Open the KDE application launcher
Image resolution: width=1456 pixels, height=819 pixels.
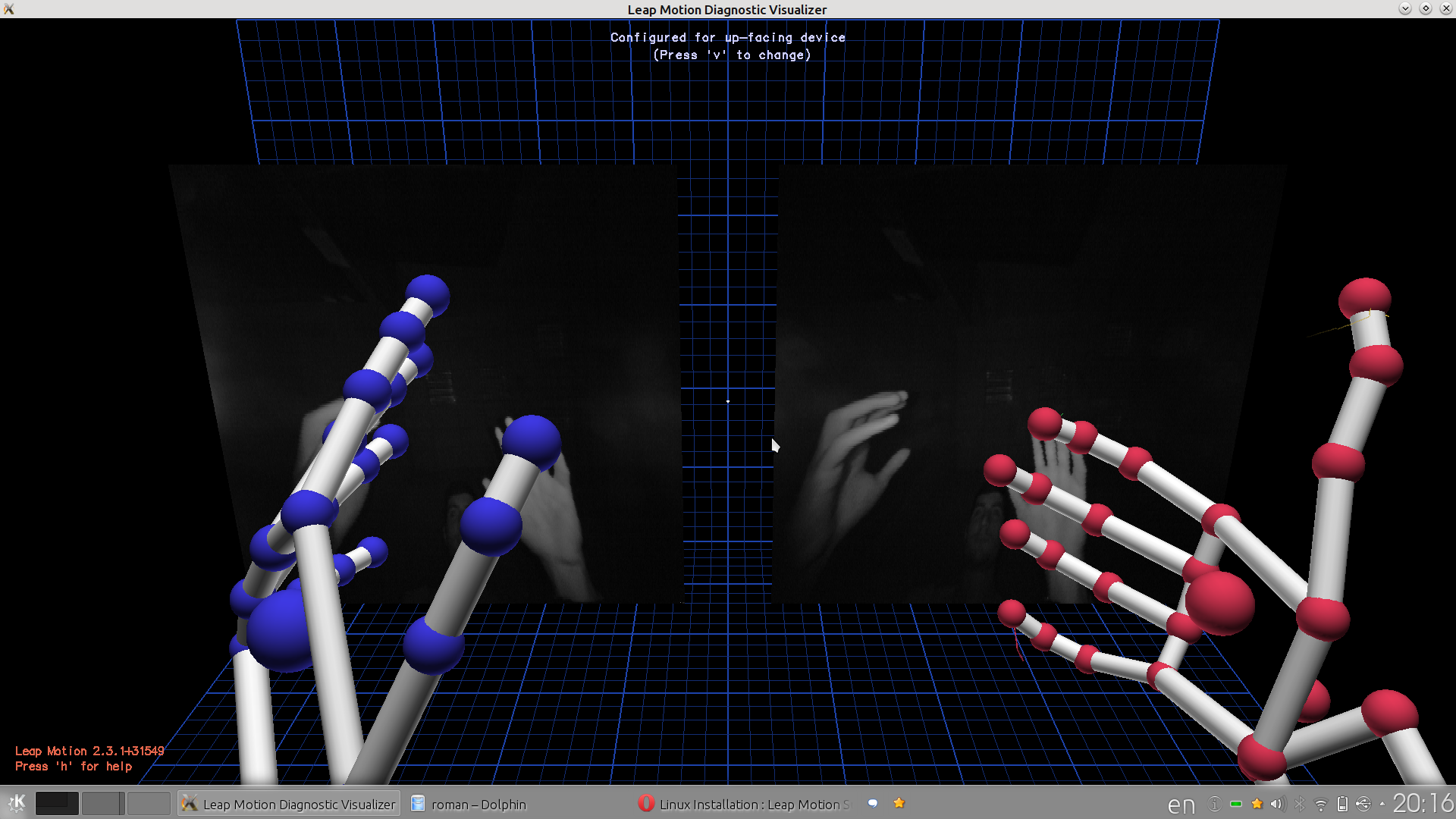pos(16,803)
